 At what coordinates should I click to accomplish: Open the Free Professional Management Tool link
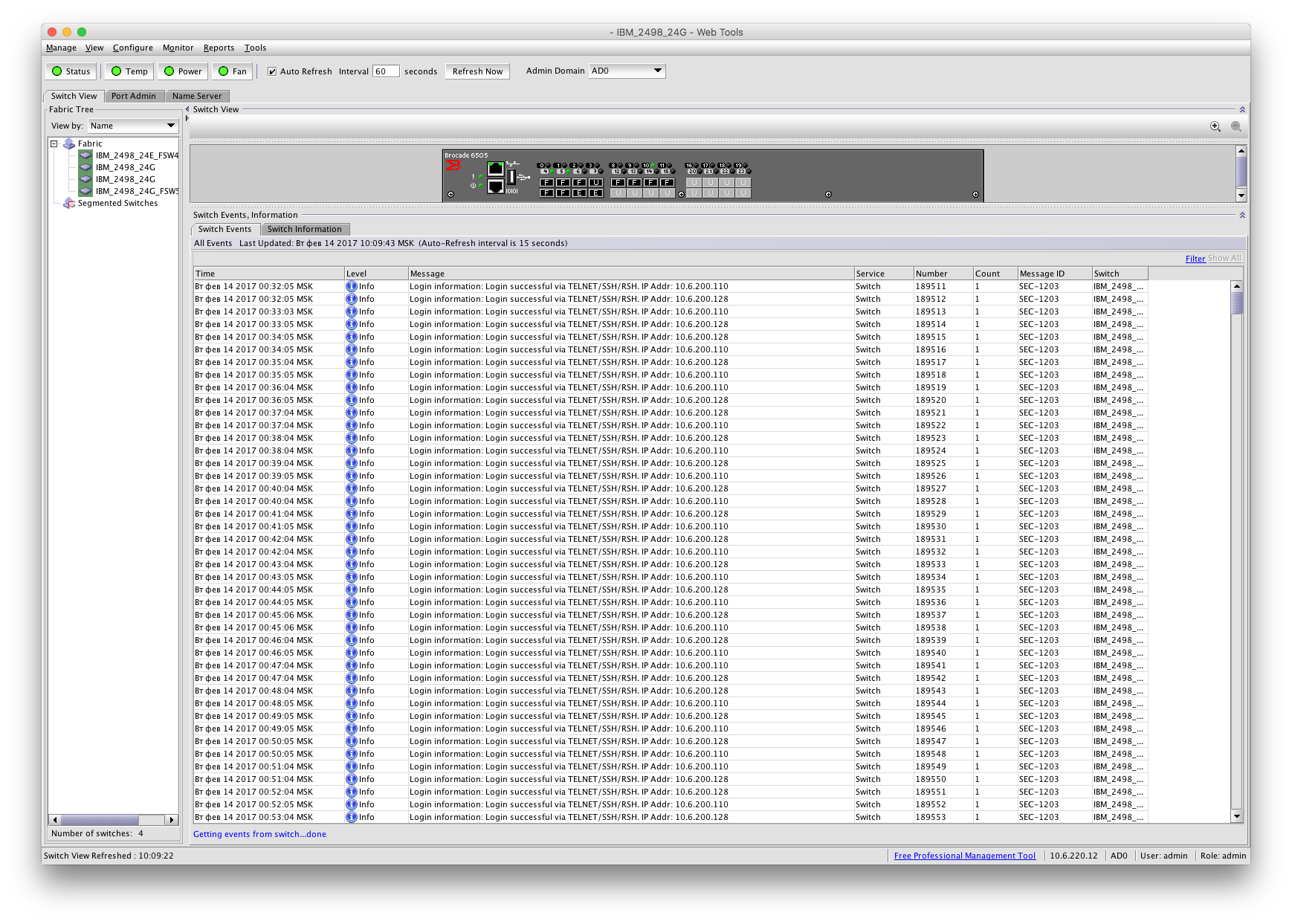[964, 856]
